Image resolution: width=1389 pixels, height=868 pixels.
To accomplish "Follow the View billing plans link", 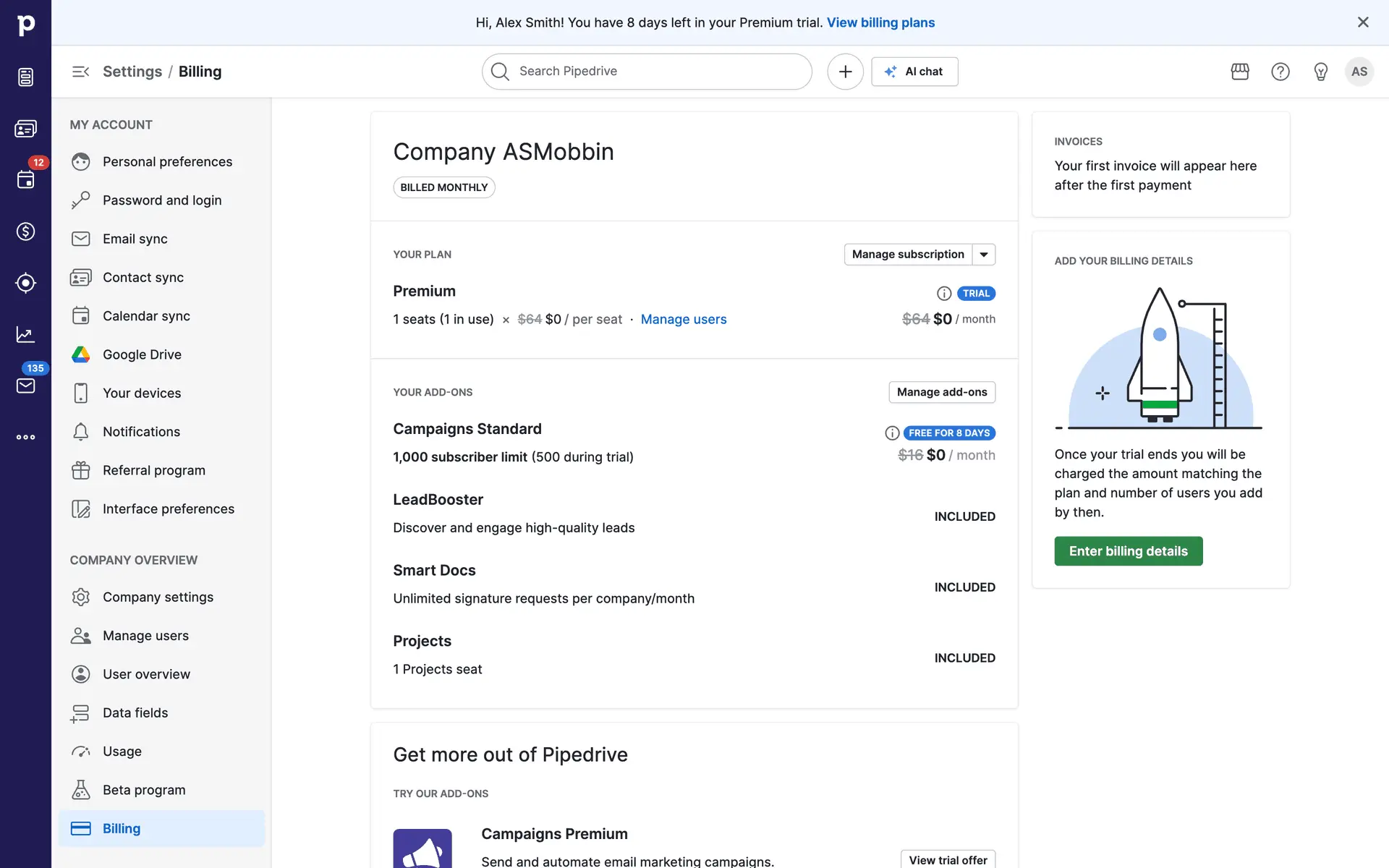I will 880,22.
